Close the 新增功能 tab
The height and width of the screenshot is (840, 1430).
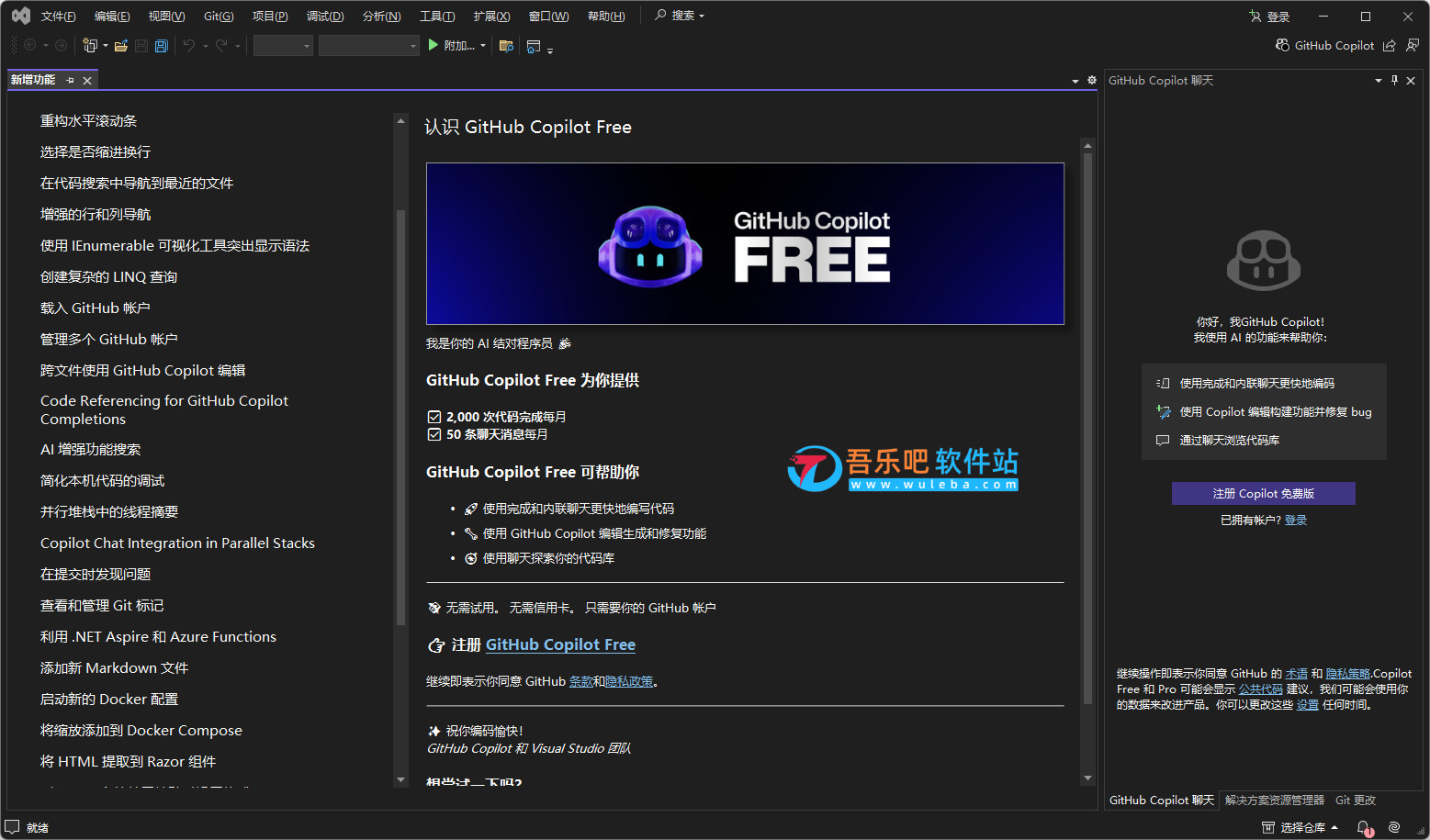click(87, 81)
